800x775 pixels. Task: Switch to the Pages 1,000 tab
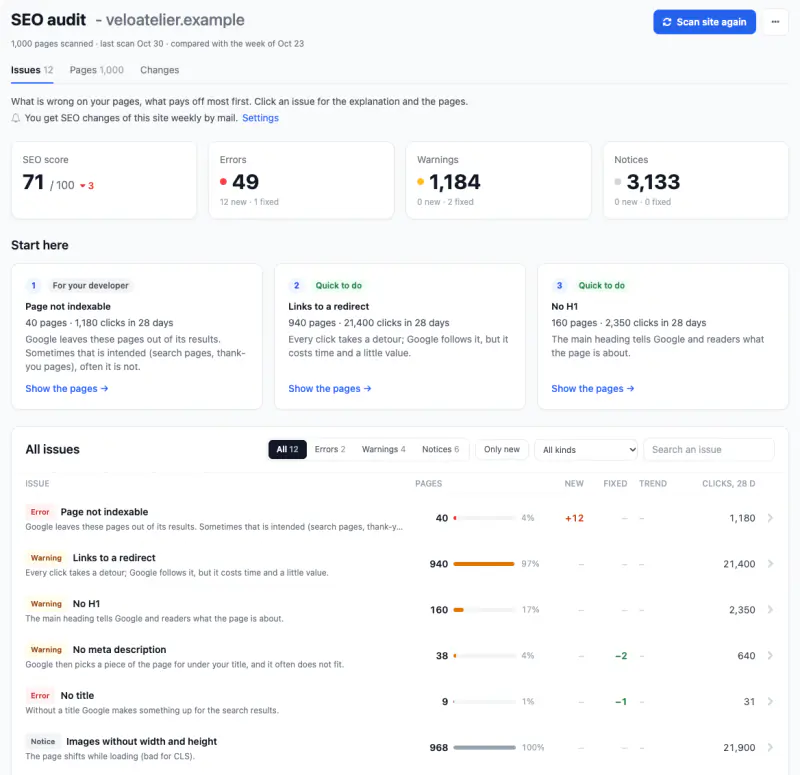click(x=96, y=70)
